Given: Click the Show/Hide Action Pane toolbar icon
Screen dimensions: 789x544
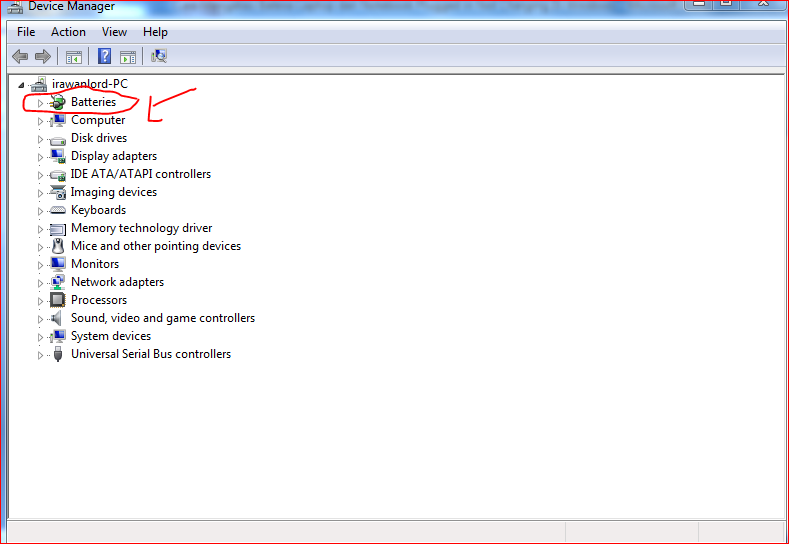Looking at the screenshot, I should 128,57.
